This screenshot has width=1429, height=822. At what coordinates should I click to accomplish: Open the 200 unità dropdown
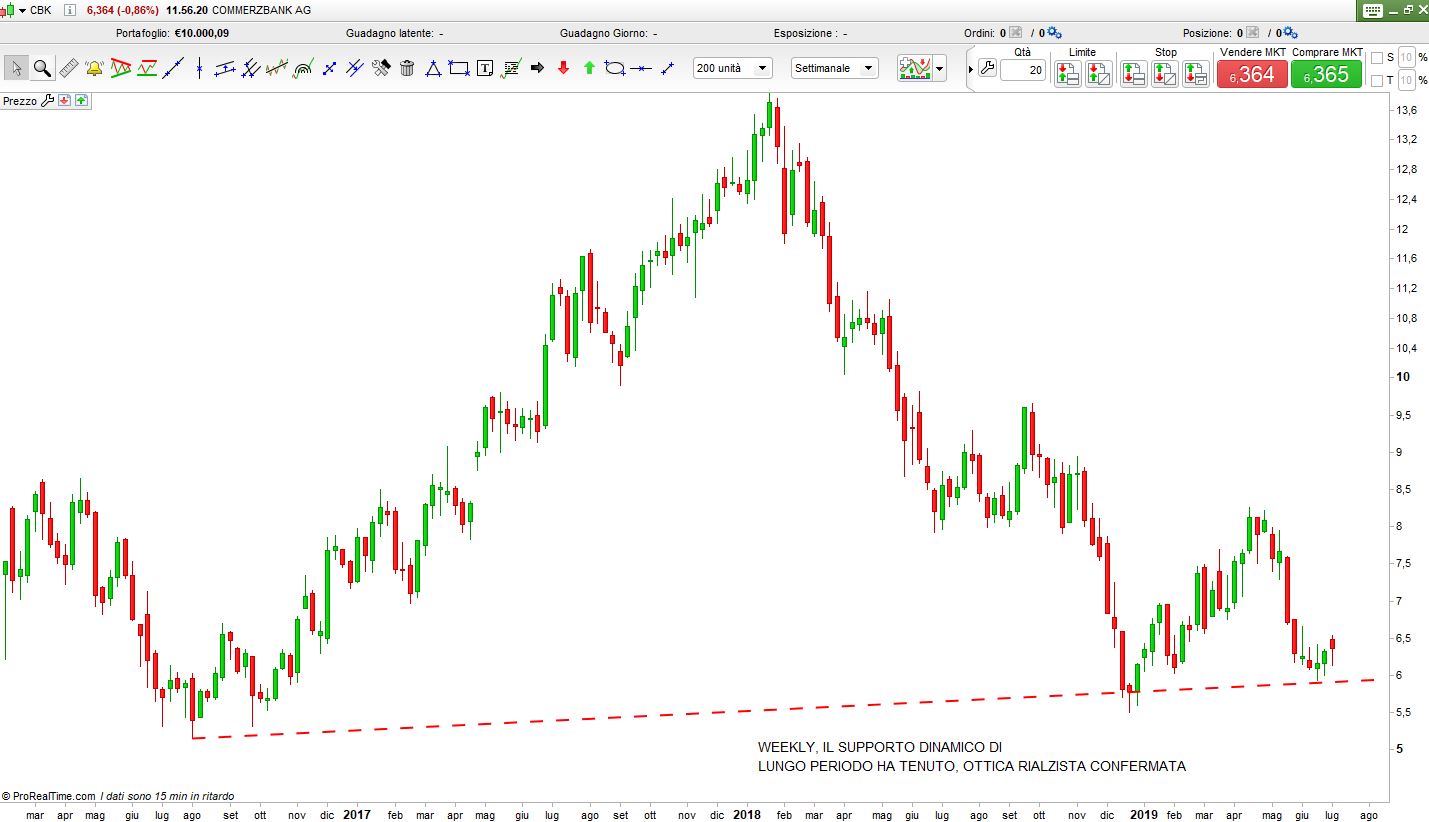[x=733, y=68]
